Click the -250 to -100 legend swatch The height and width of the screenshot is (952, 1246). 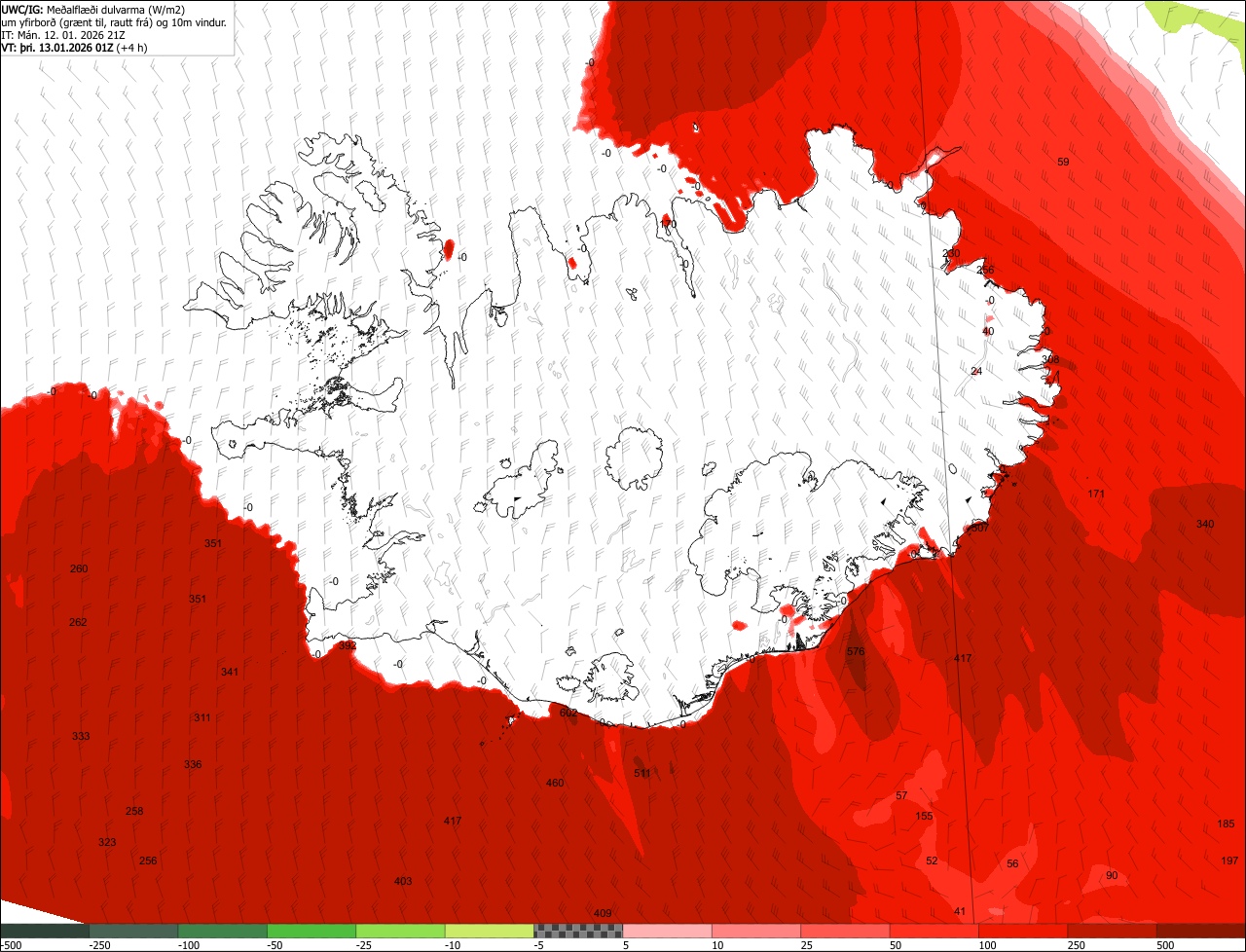133,932
